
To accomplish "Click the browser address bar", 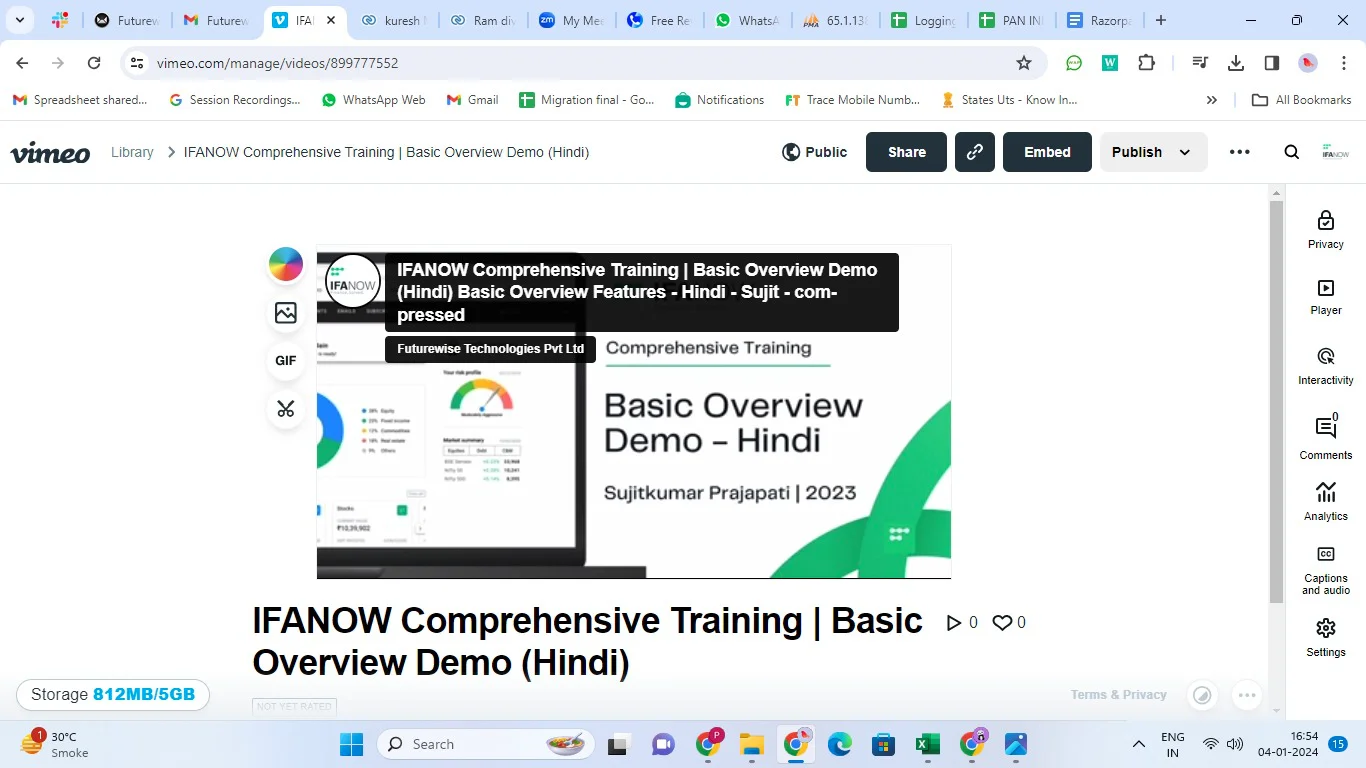I will tap(585, 63).
